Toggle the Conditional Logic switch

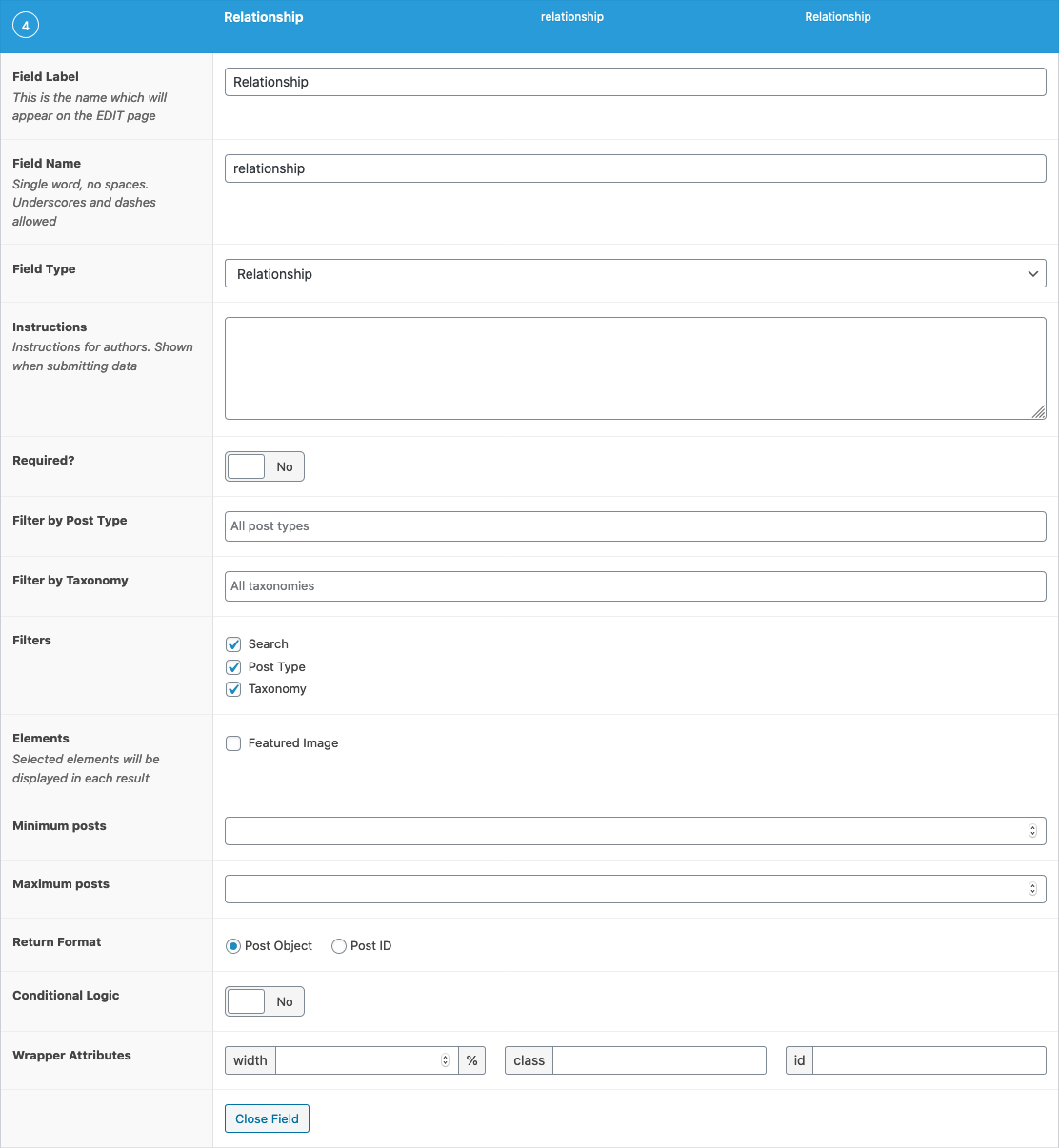265,1001
